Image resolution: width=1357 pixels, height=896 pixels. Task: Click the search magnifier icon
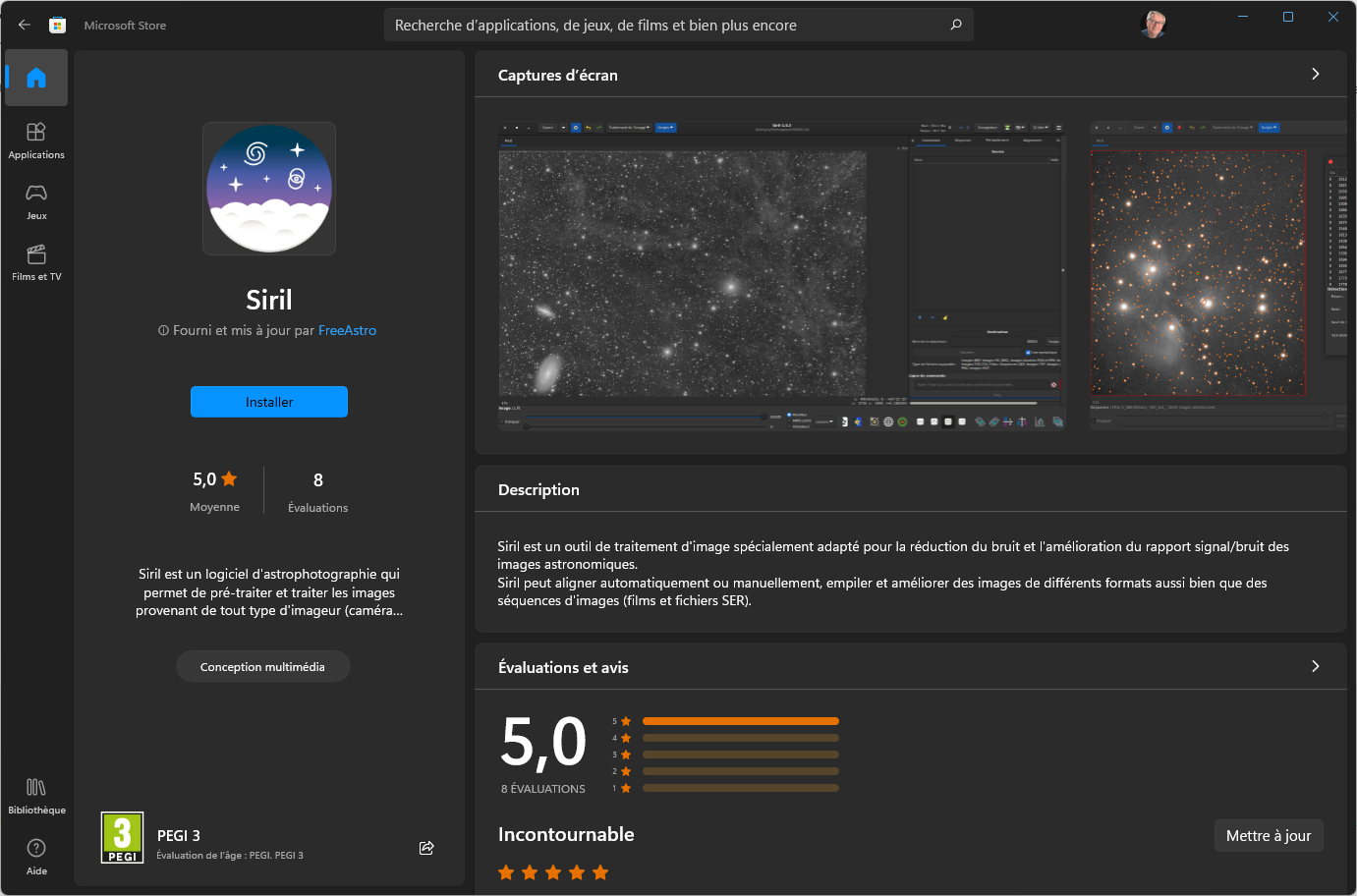coord(956,25)
